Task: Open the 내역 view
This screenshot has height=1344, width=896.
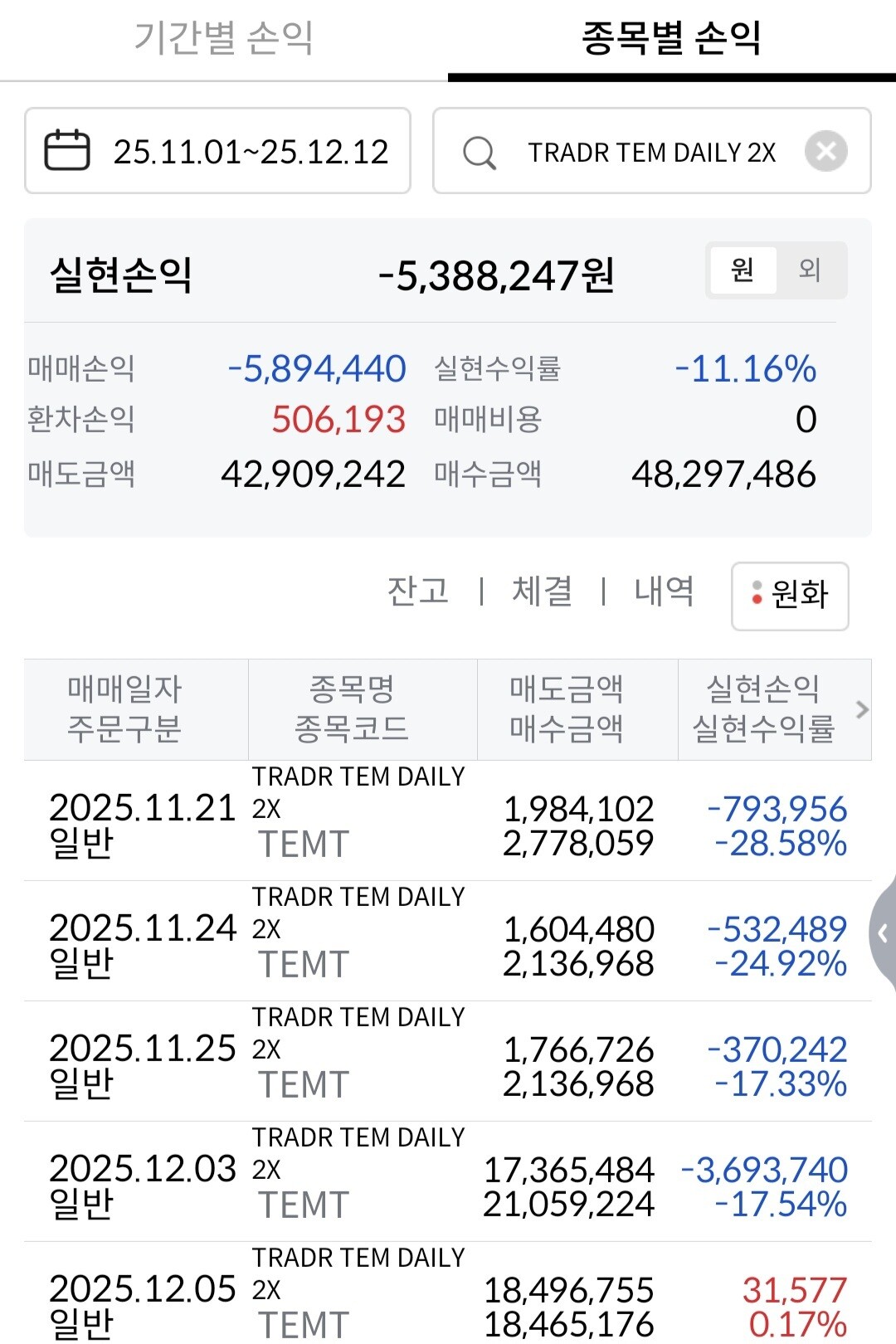Action: tap(664, 592)
